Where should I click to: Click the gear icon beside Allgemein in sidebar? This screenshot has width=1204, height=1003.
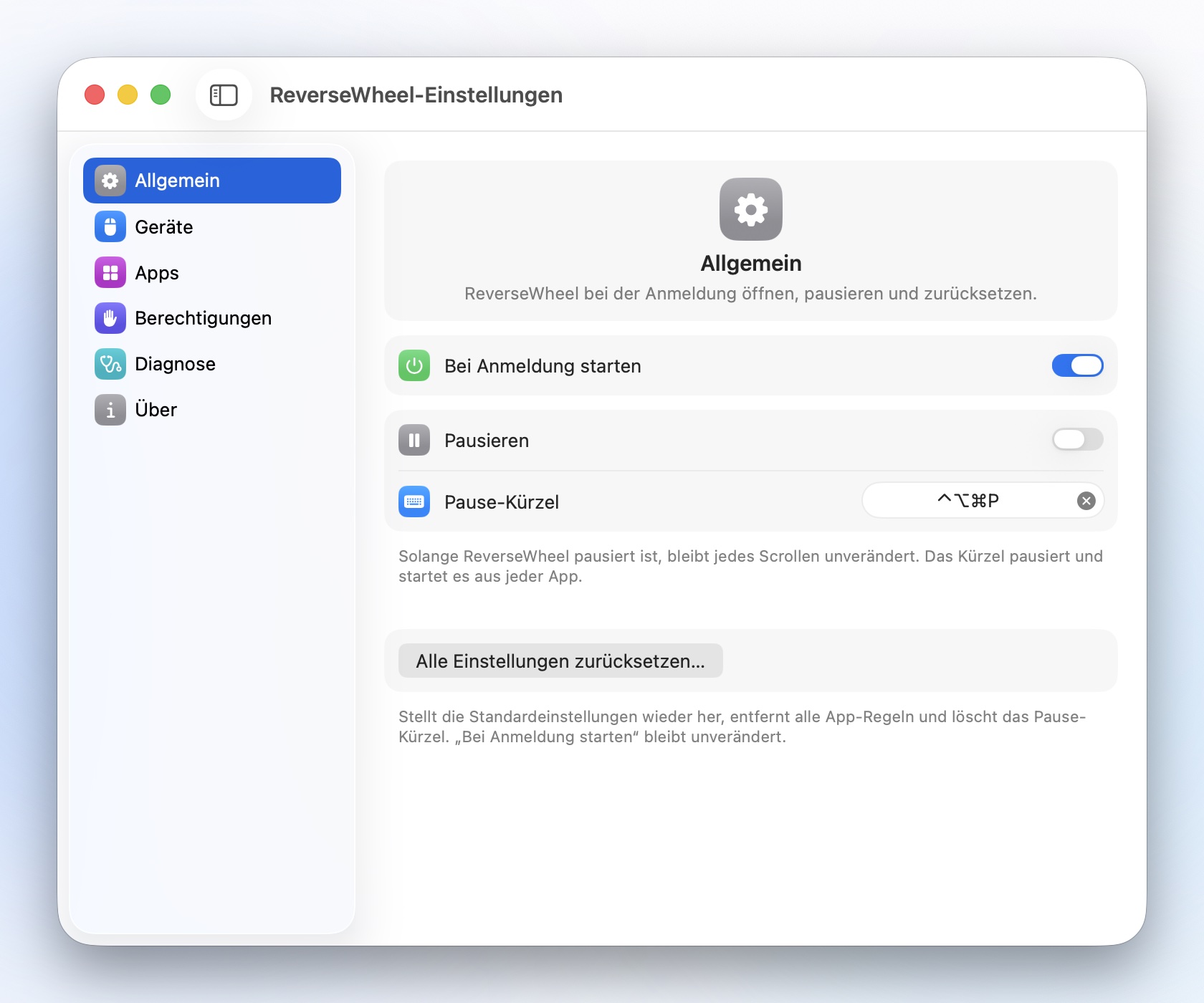[x=110, y=181]
